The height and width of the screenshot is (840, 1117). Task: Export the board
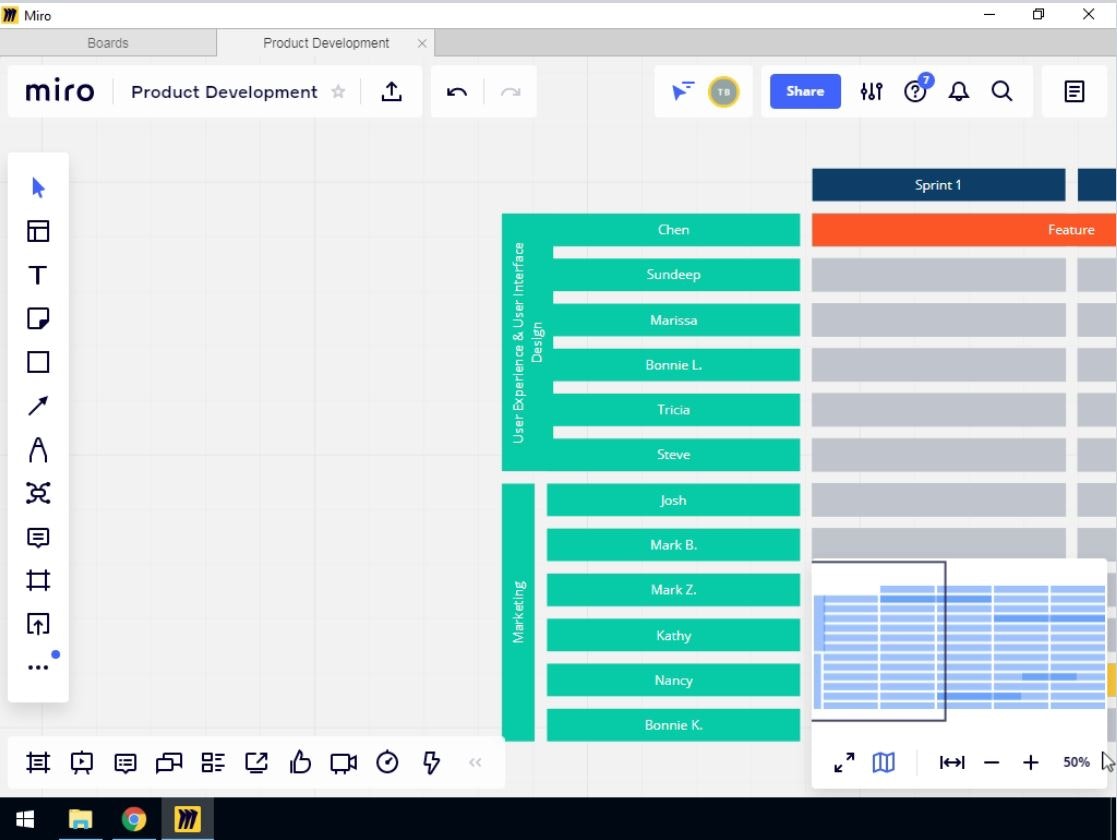point(391,91)
